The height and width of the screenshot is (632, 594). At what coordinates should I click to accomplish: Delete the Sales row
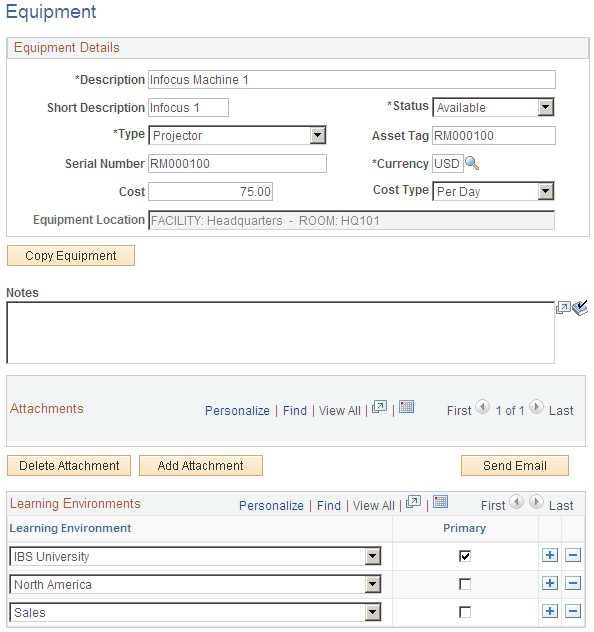tap(573, 611)
